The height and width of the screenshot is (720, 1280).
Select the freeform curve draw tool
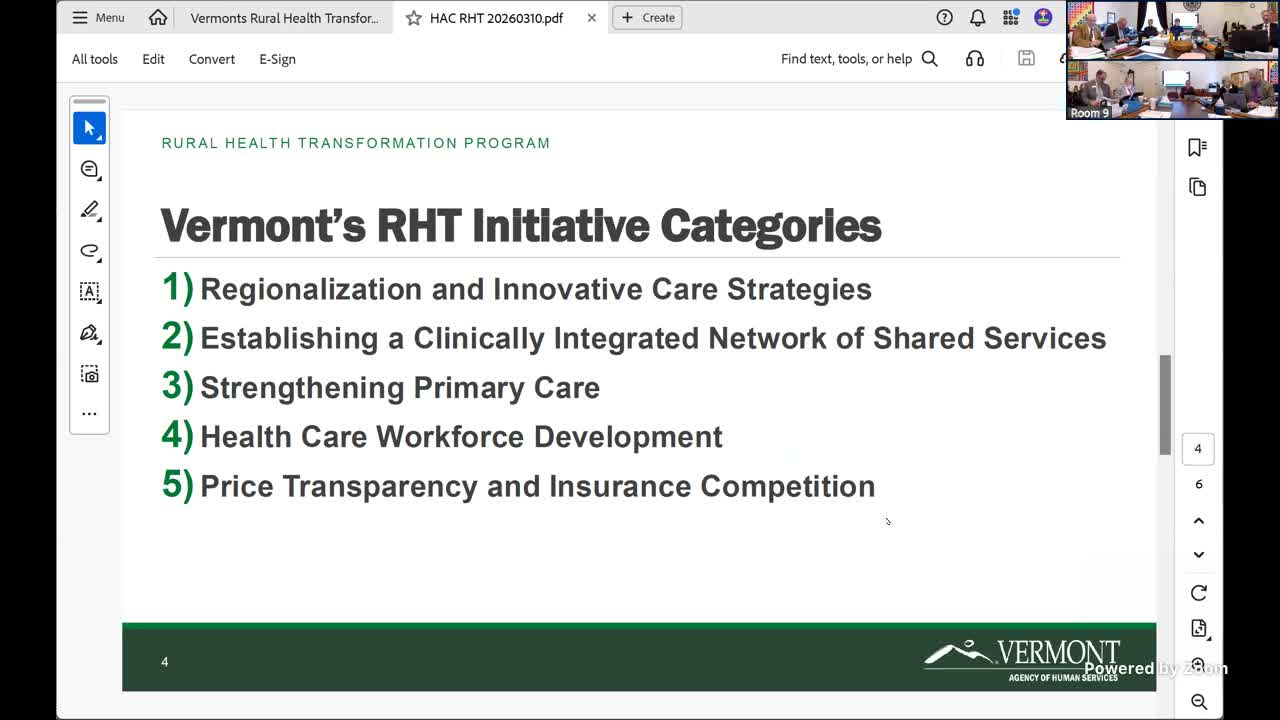pos(89,251)
